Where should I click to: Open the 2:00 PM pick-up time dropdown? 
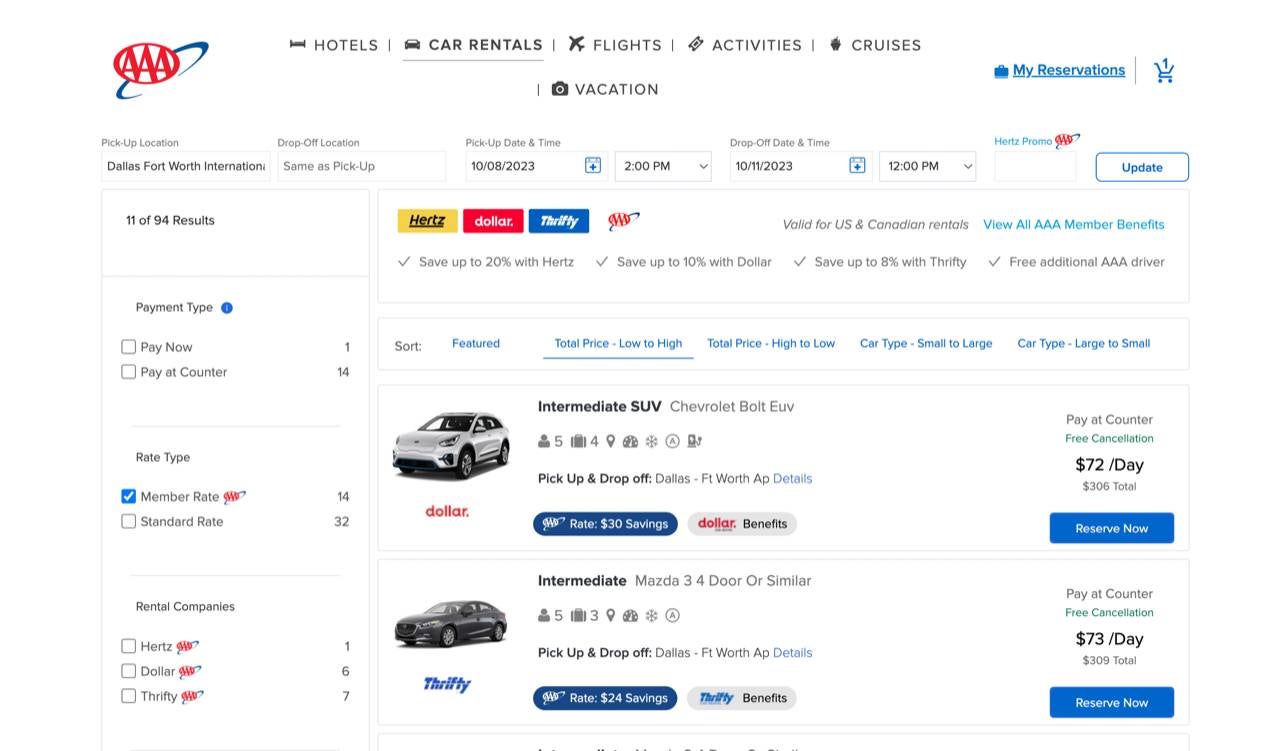coord(662,165)
